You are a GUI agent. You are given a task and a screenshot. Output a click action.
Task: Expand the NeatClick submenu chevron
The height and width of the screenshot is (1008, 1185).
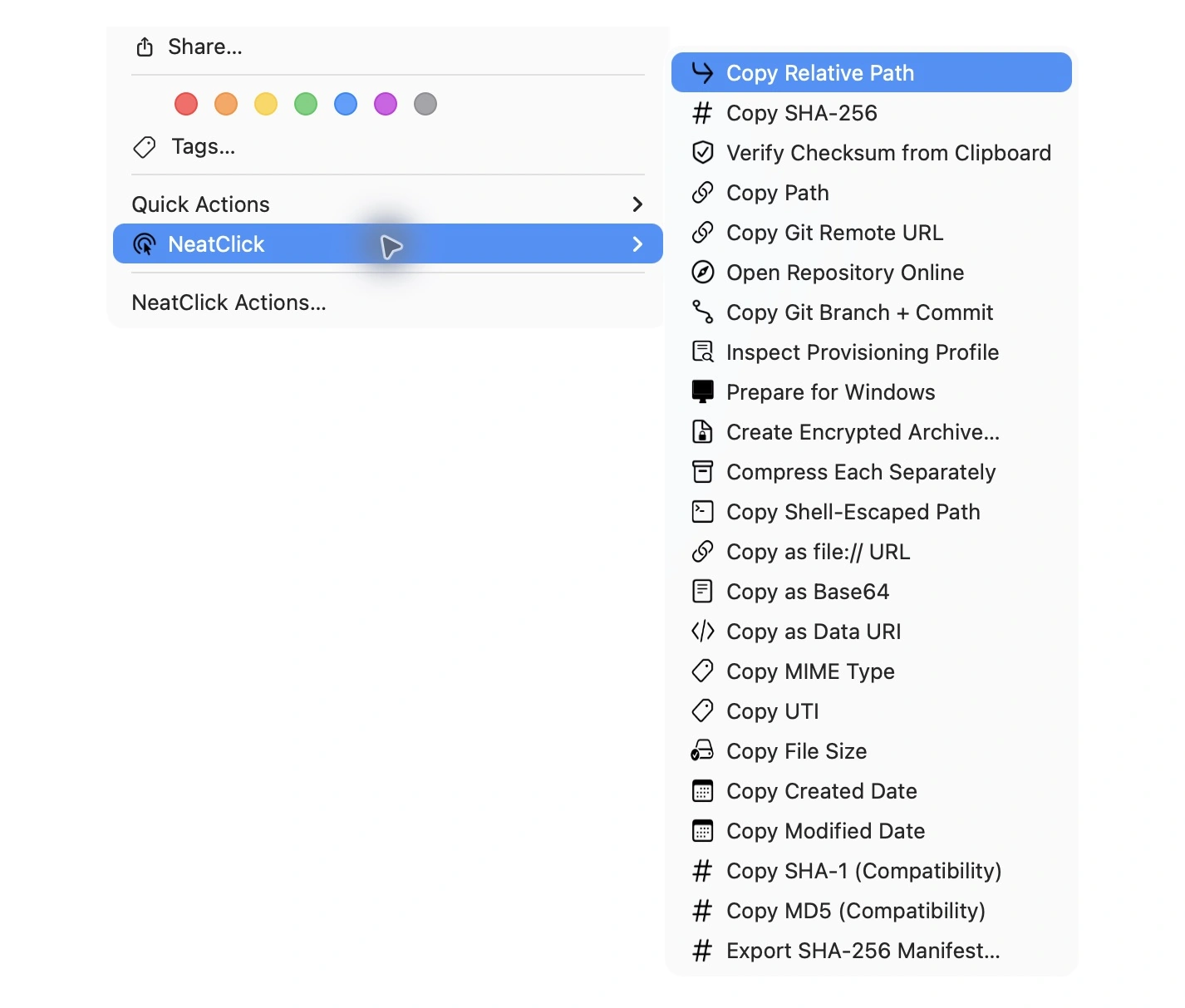pyautogui.click(x=637, y=244)
